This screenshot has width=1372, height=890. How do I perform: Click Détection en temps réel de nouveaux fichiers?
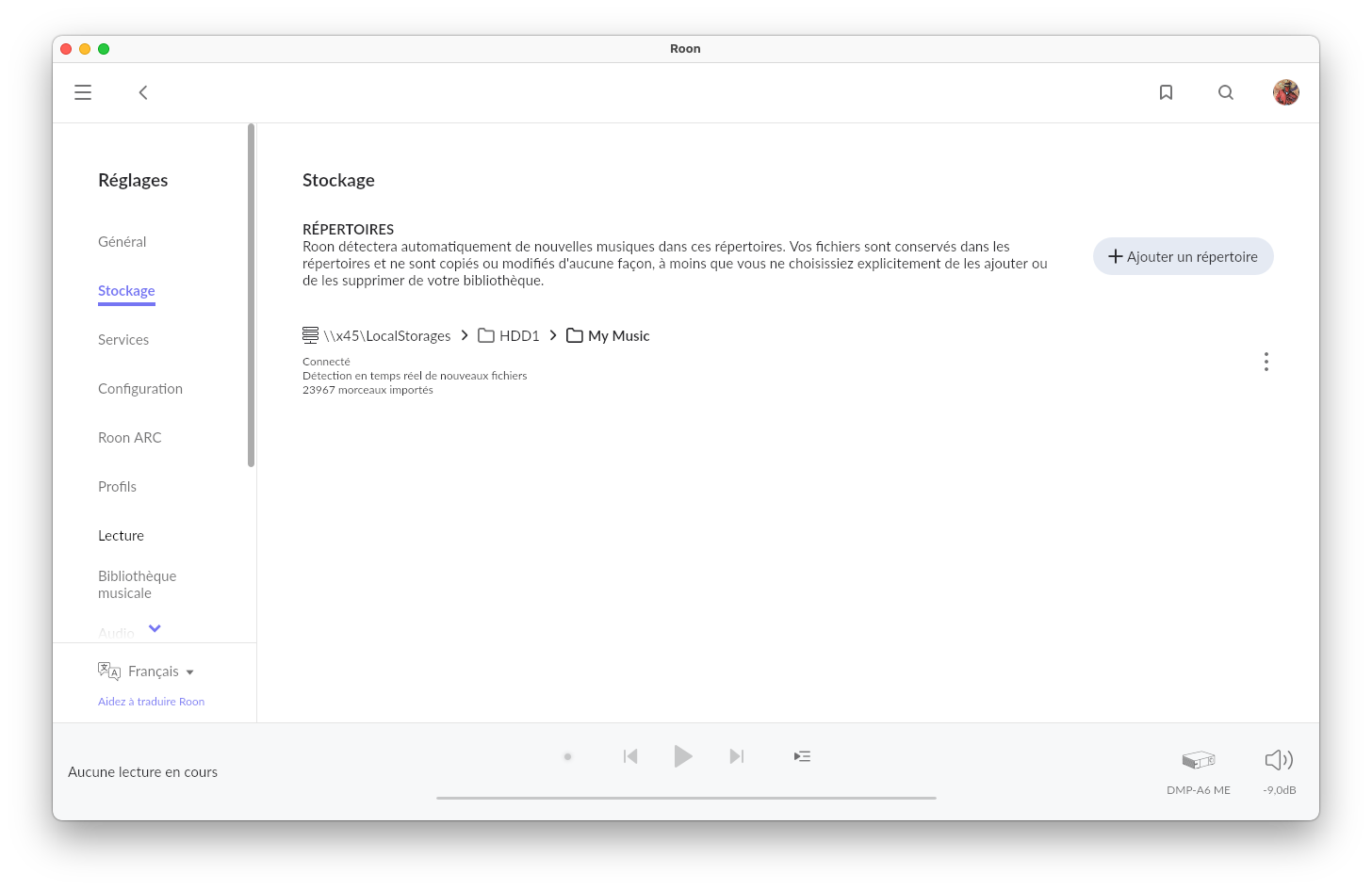point(415,376)
